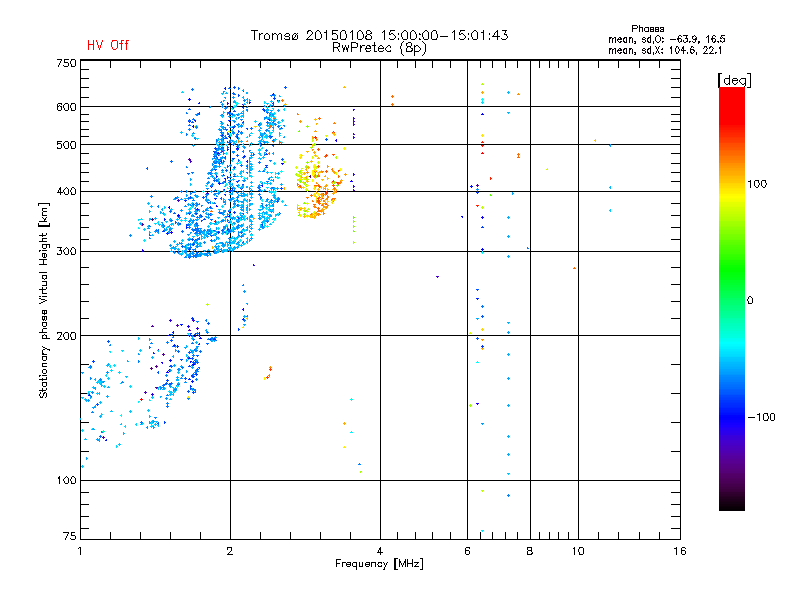Click the 2 MHz x-axis label
Viewport: 800px width, 600px height.
click(230, 551)
